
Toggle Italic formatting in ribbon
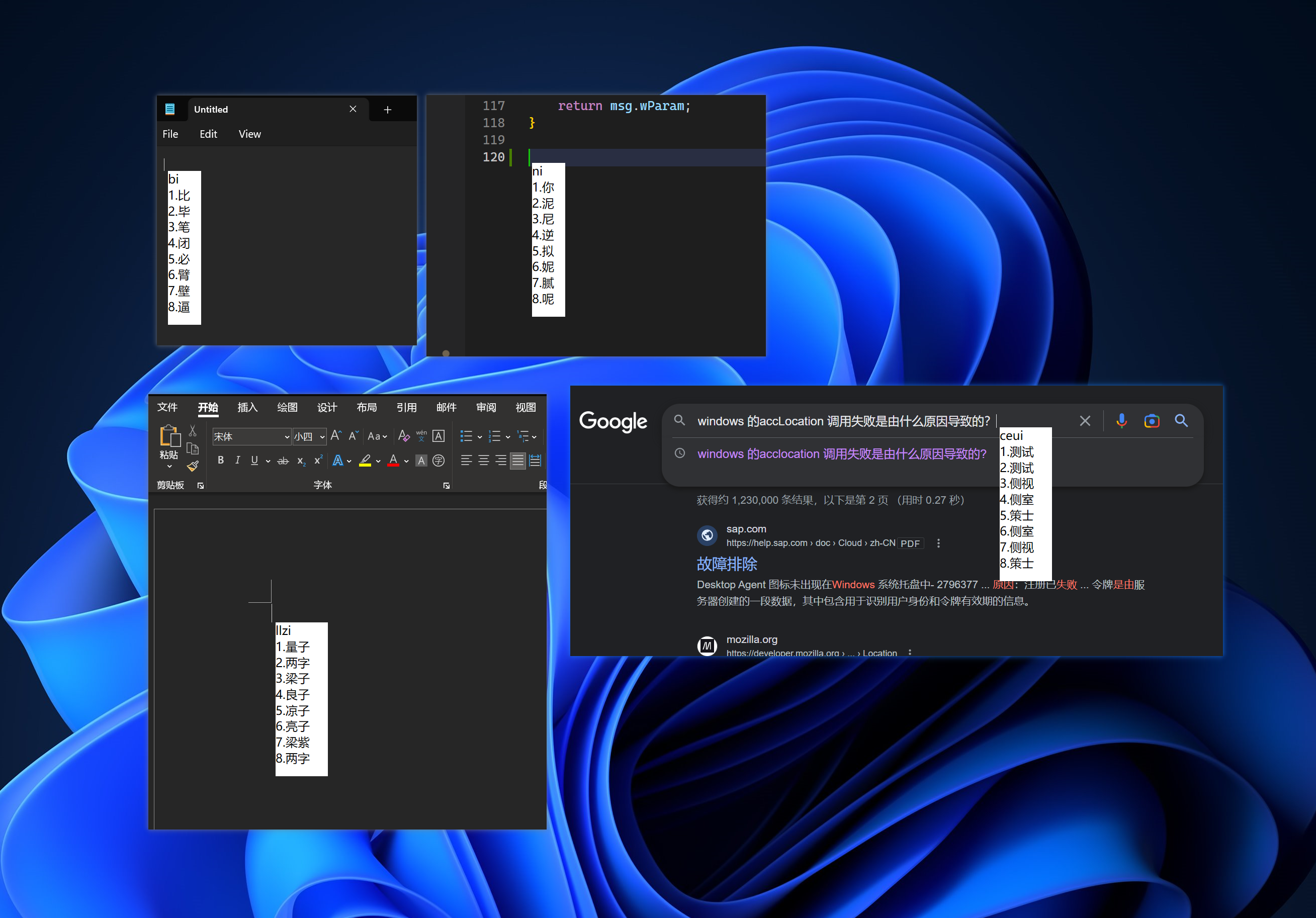coord(237,460)
